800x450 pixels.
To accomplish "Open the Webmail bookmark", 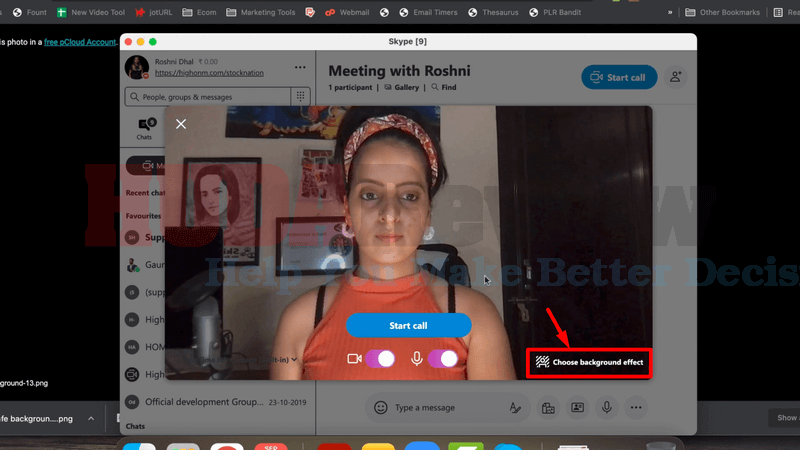I will tap(347, 12).
